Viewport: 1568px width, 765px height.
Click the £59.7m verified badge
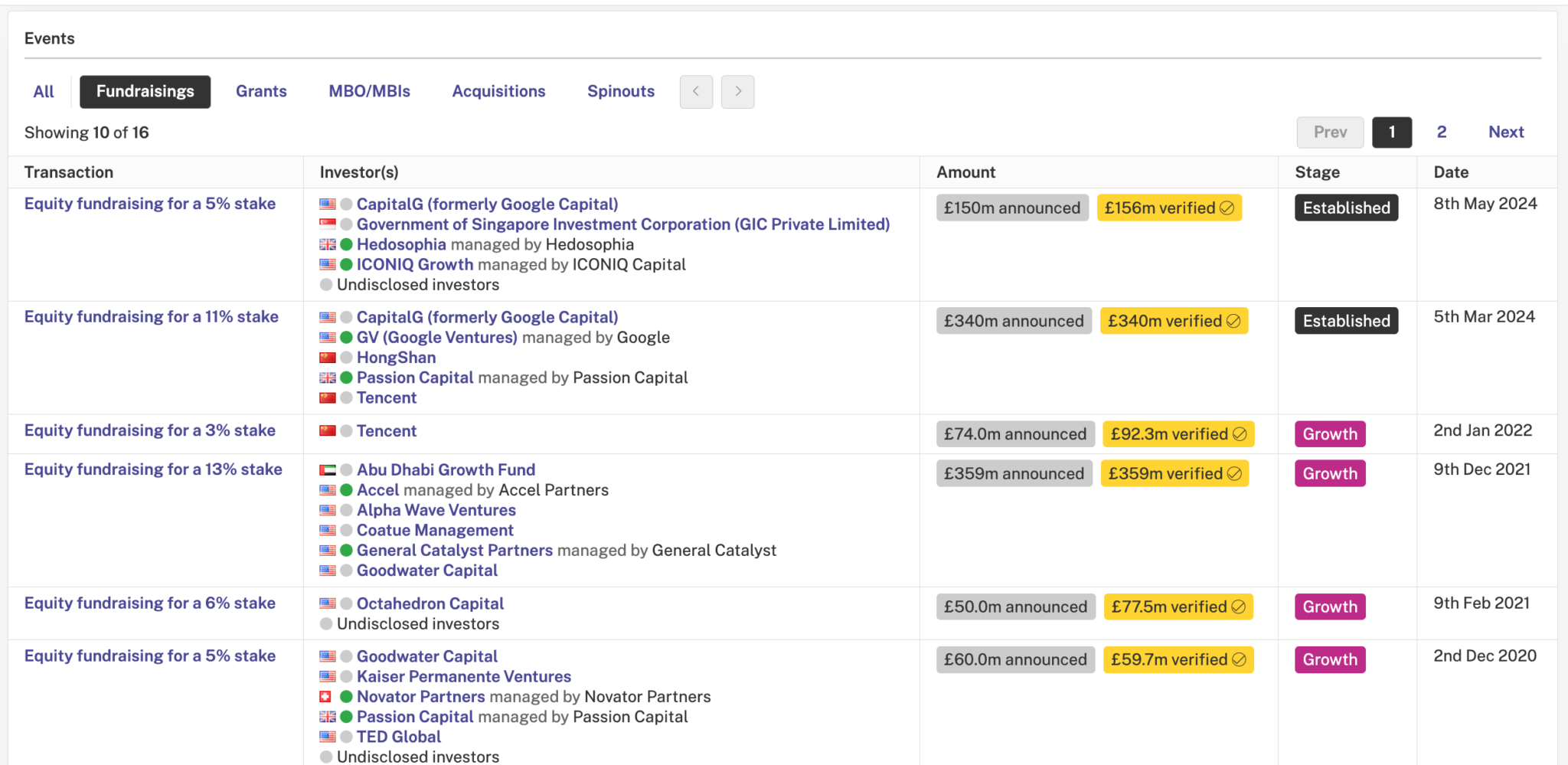[1178, 660]
